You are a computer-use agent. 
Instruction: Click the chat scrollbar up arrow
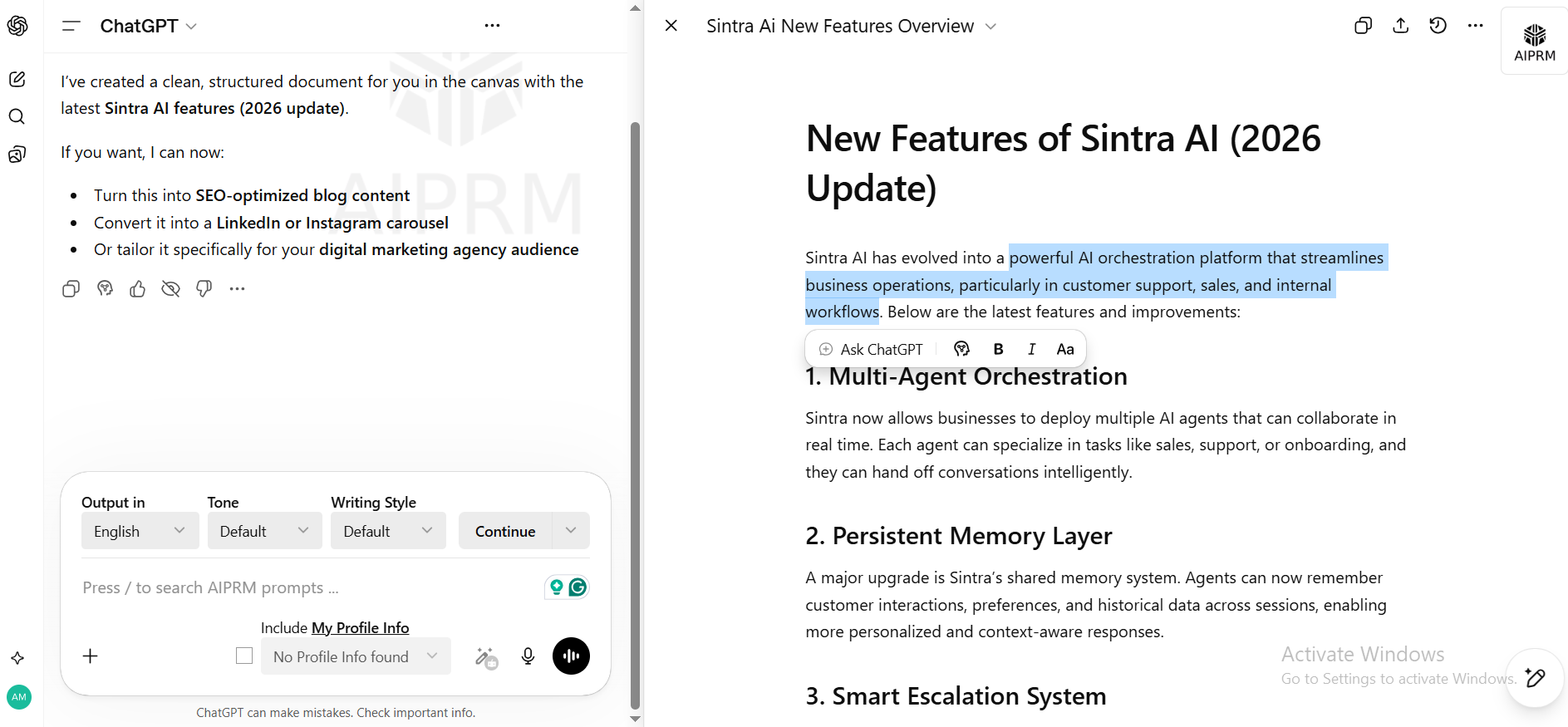coord(636,7)
